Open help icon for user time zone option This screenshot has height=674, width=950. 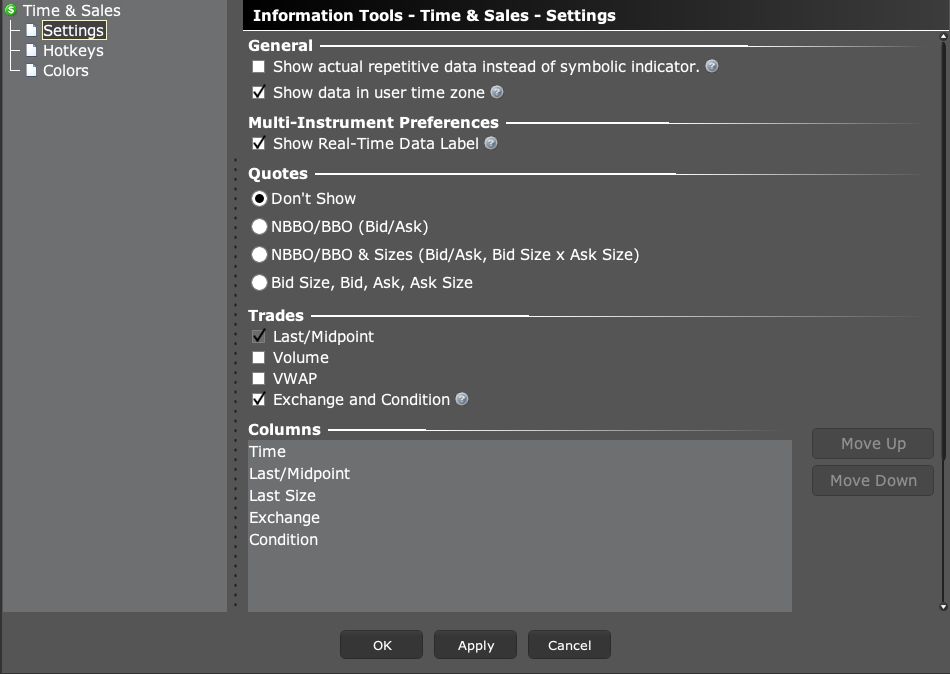coord(497,92)
